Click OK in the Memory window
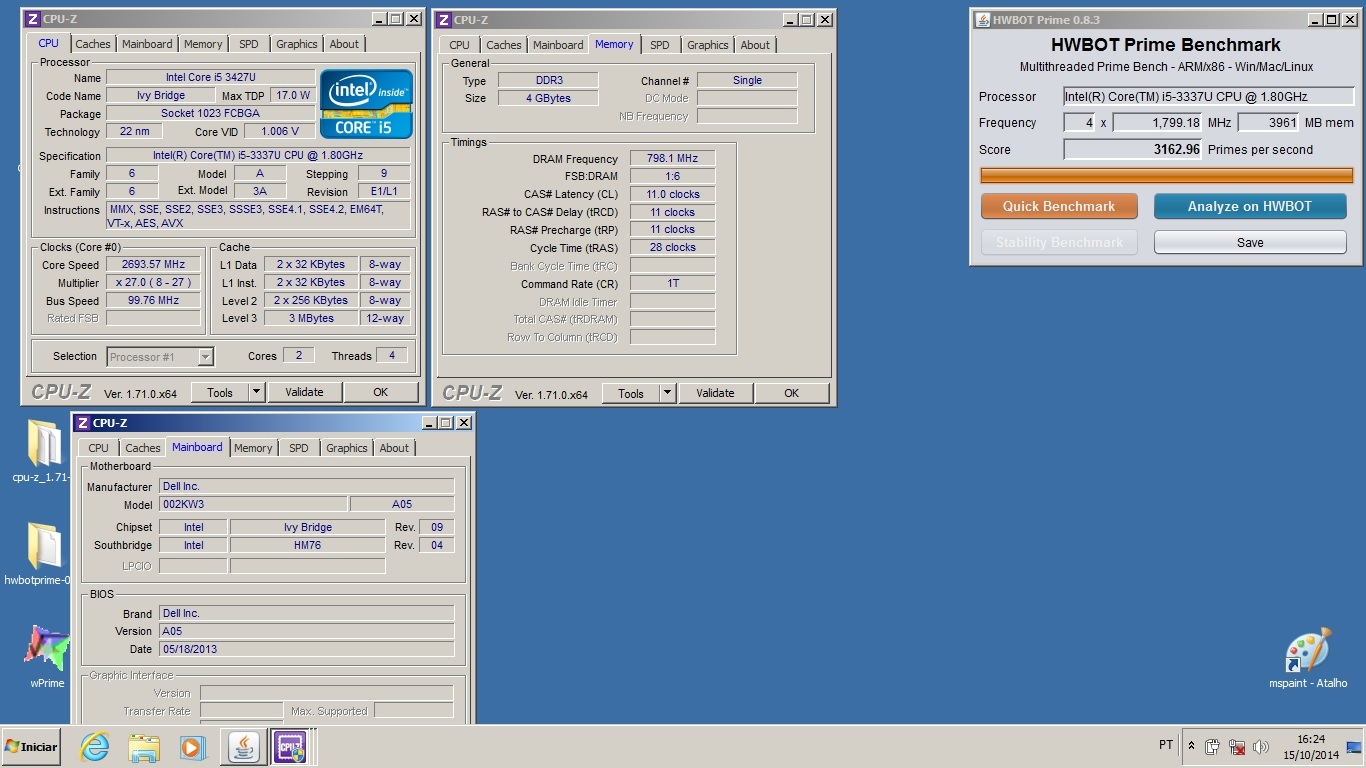This screenshot has height=768, width=1366. point(791,393)
